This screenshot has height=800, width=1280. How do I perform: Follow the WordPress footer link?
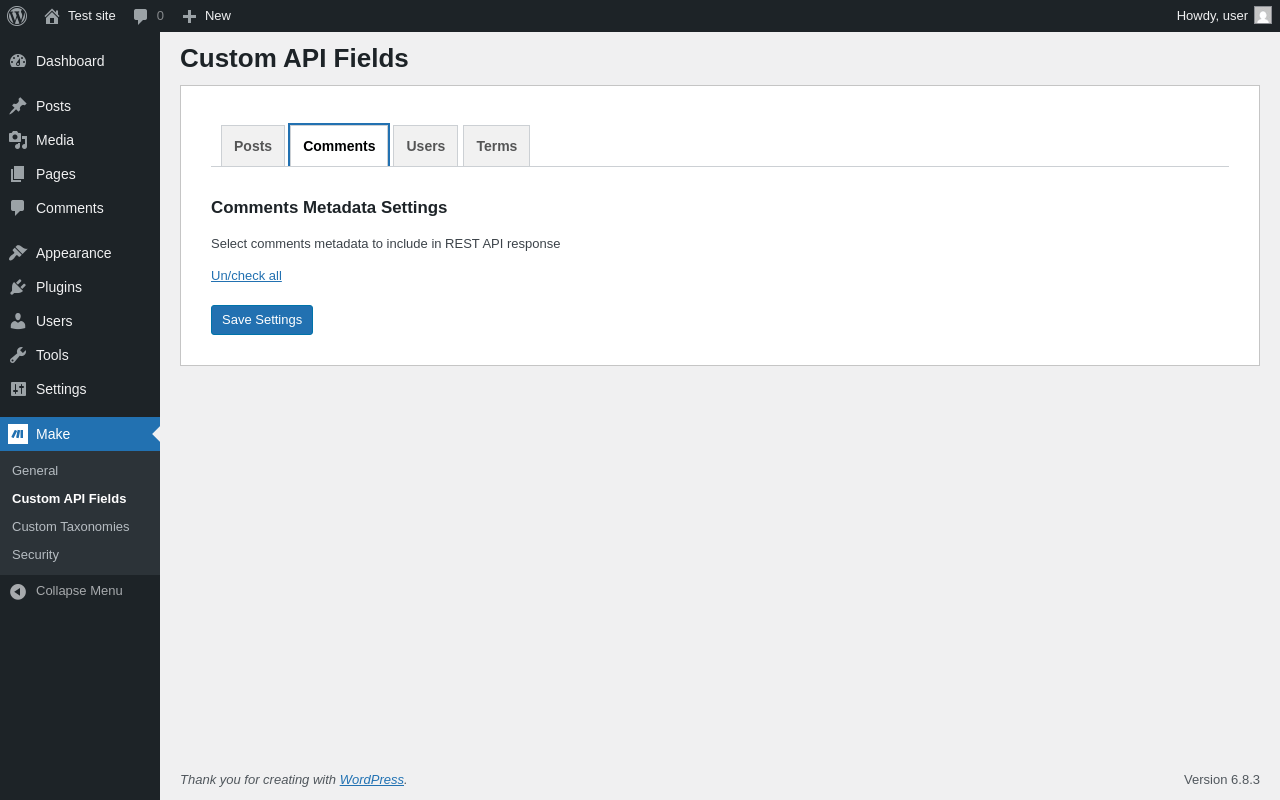point(372,780)
